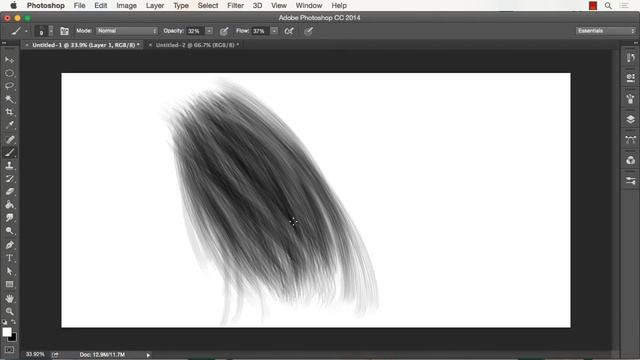Reset default foreground and background colors
This screenshot has width=640, height=360.
tap(4, 322)
